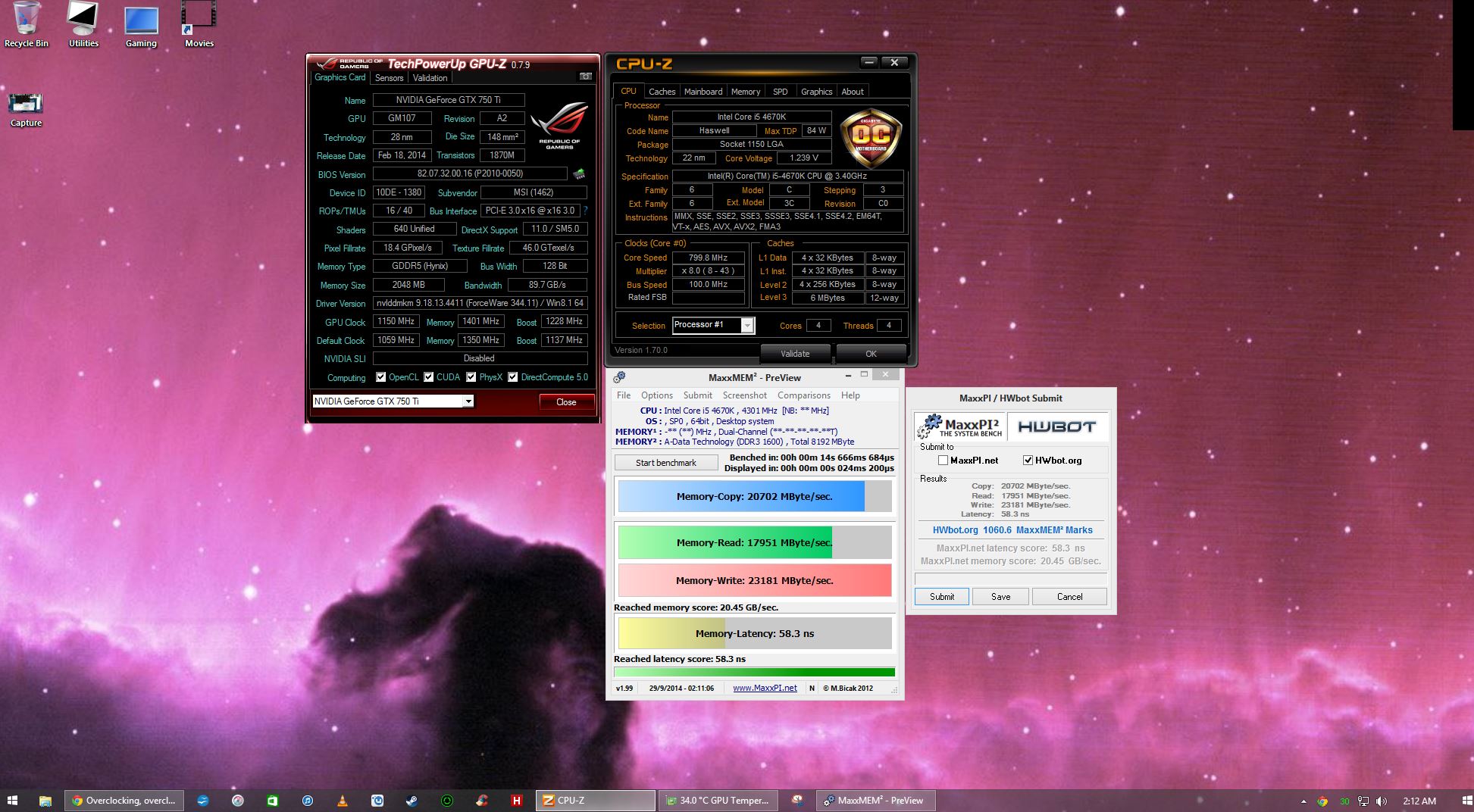Switch to the Chrome Overclocking taskbar window
This screenshot has width=1474, height=812.
pyautogui.click(x=124, y=801)
